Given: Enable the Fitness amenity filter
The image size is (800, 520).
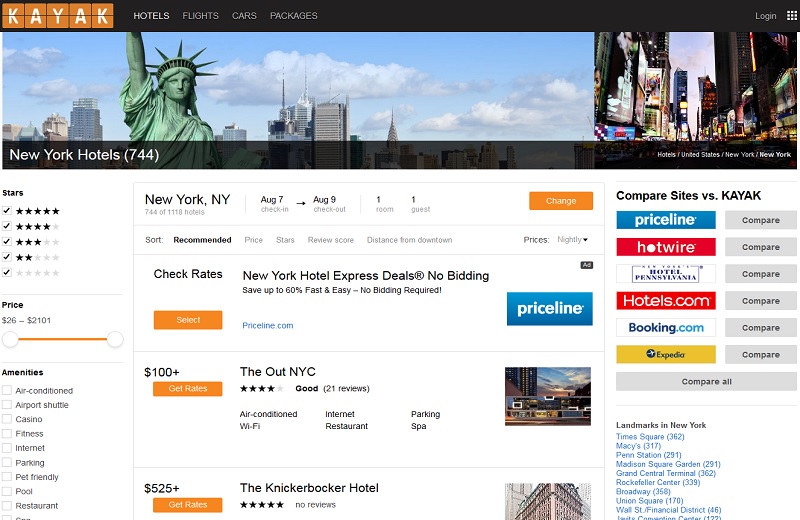Looking at the screenshot, I should click(7, 434).
